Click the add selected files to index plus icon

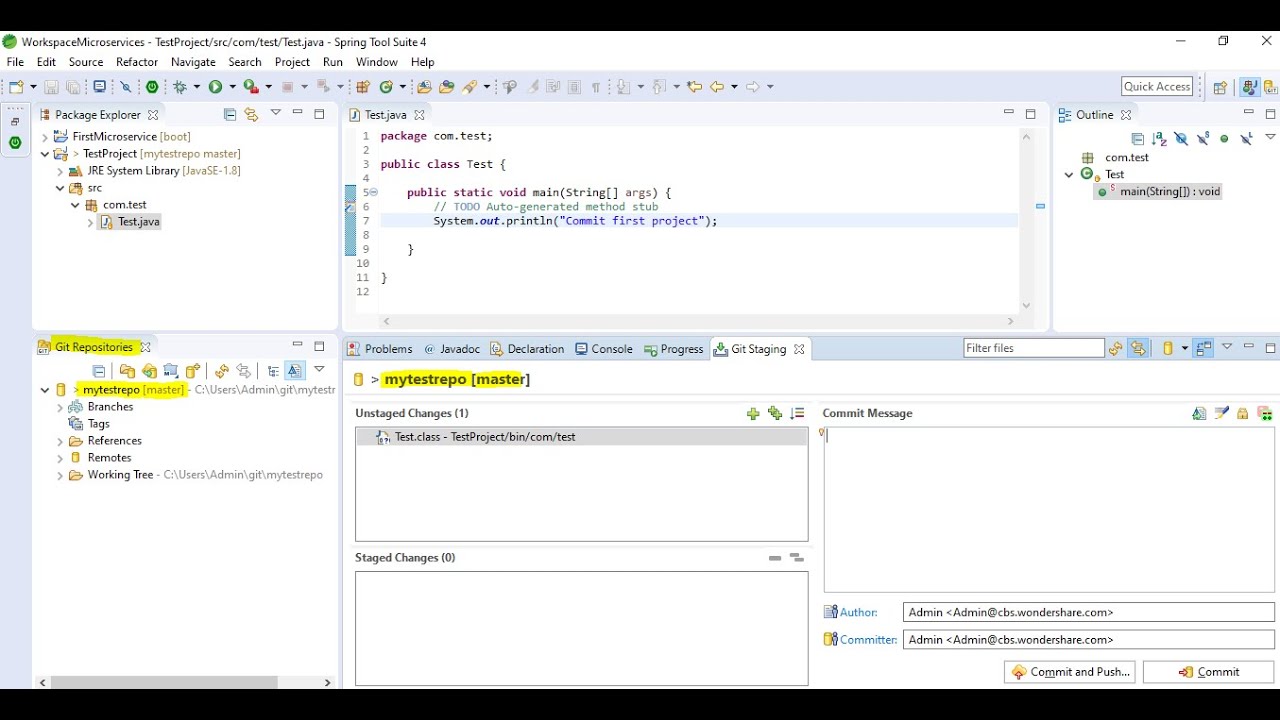tap(753, 413)
